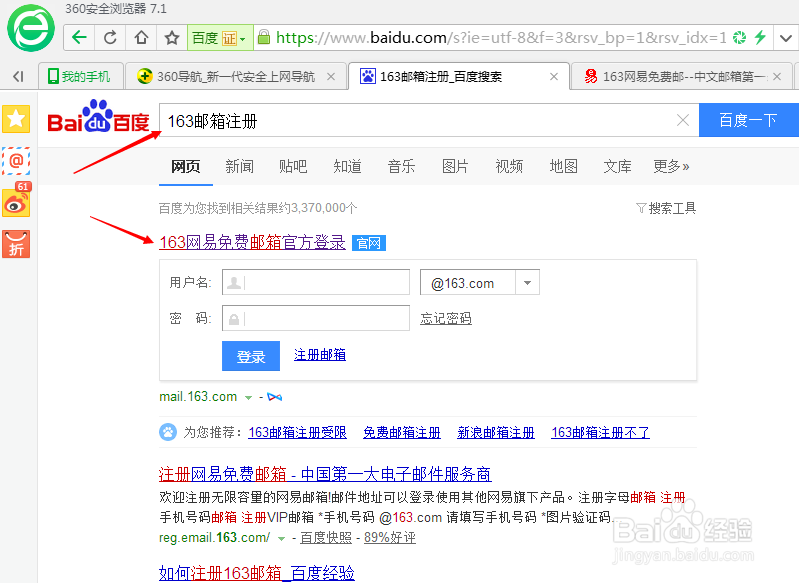This screenshot has height=583, width=799.
Task: Close the 163邮箱注册_百度搜索 tab
Action: click(x=554, y=76)
